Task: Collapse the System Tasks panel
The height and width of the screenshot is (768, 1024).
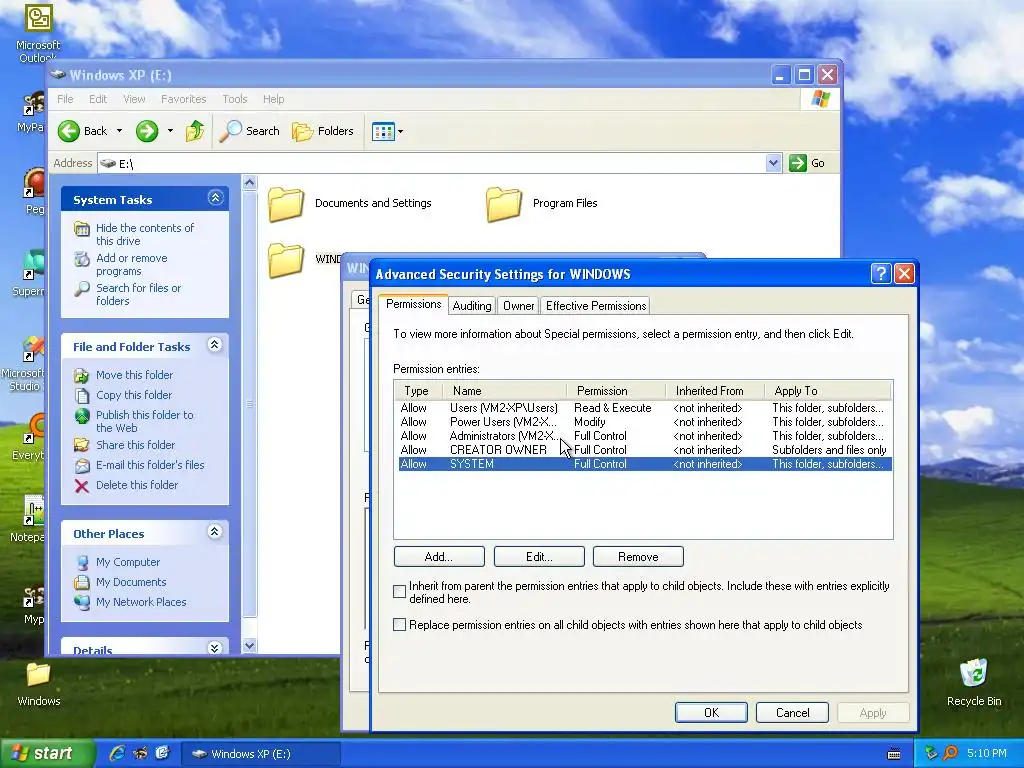Action: tap(216, 198)
